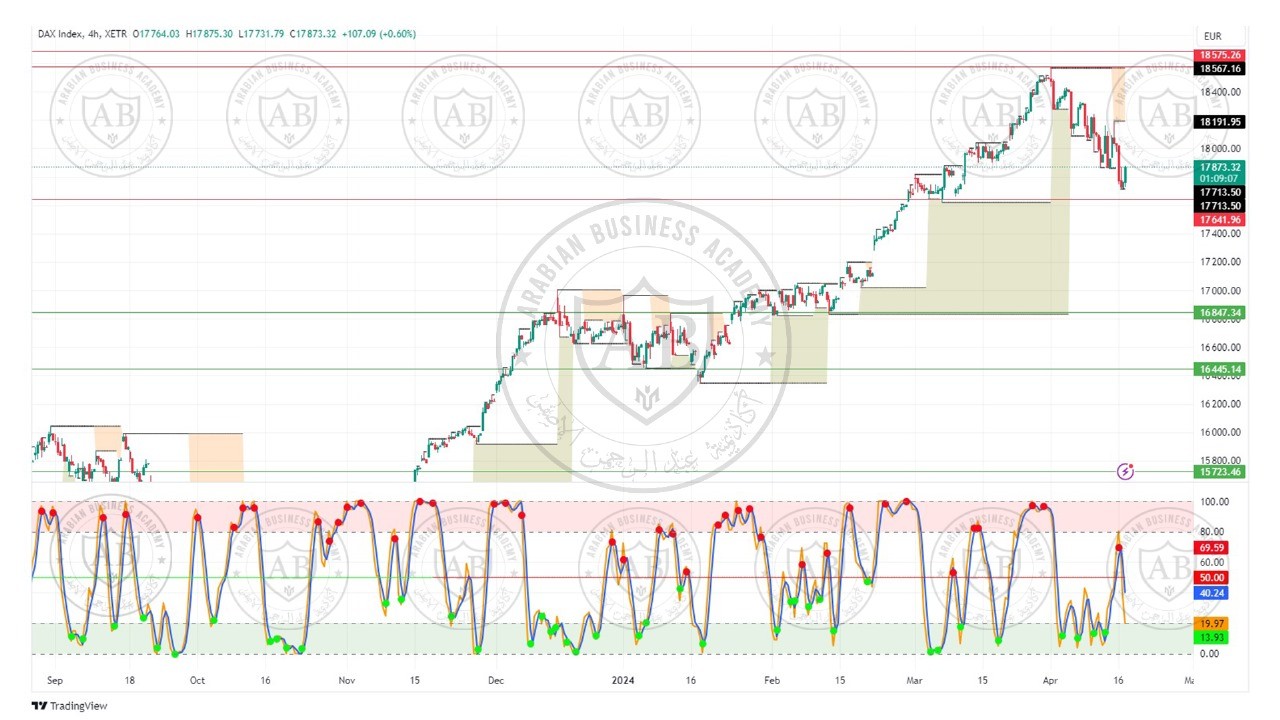The height and width of the screenshot is (720, 1280).
Task: Click the 16200.00 price axis tick
Action: click(1220, 404)
